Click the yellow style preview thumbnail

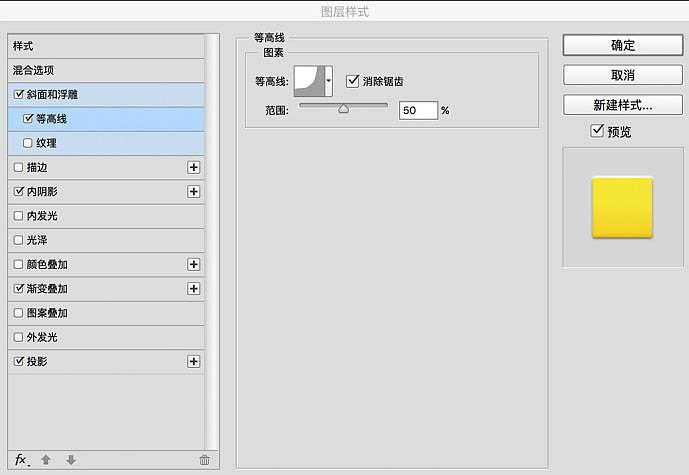[622, 208]
